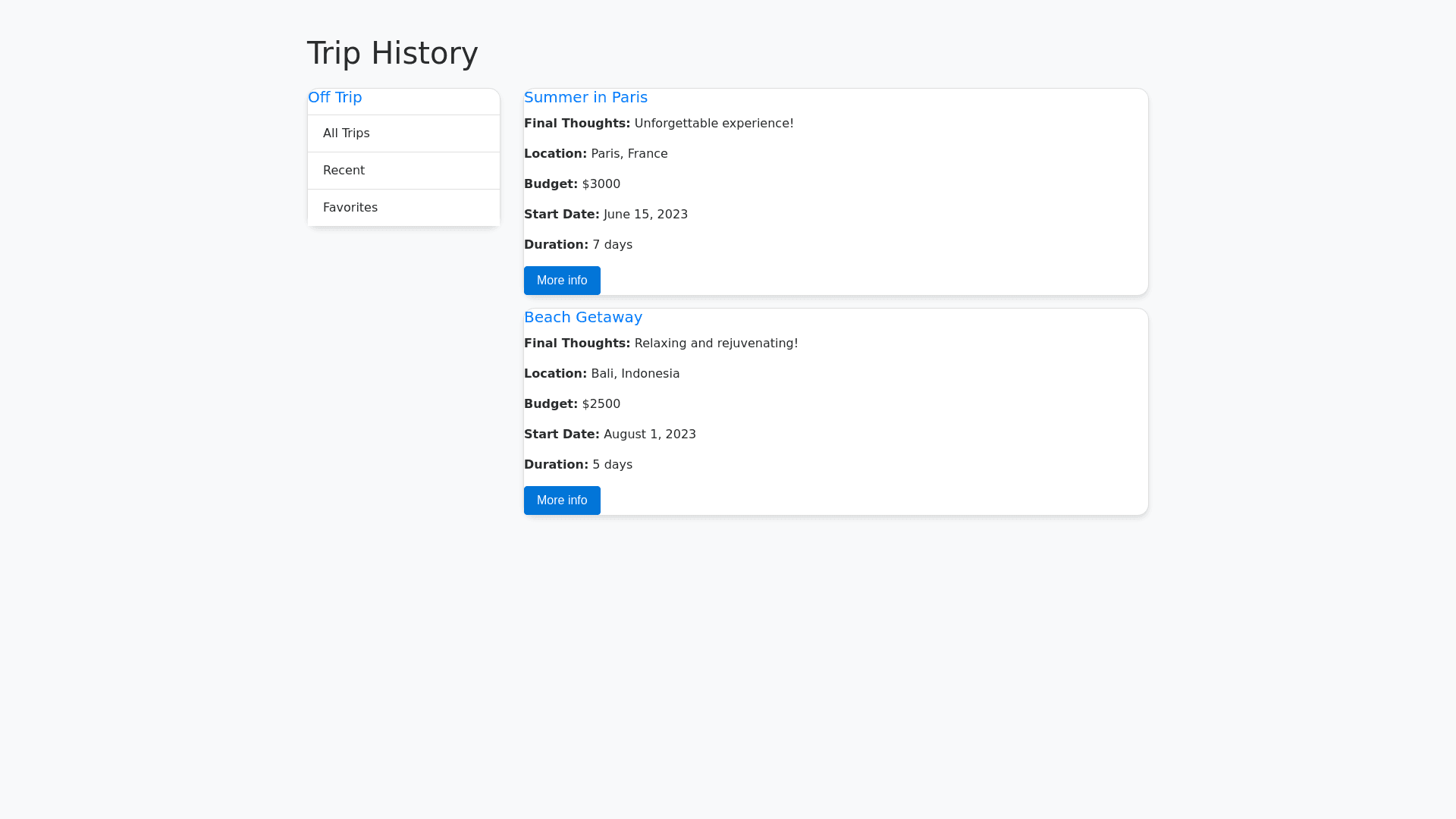Screen dimensions: 1456x819
Task: Click More info for Summer in Paris
Action: coord(561,281)
